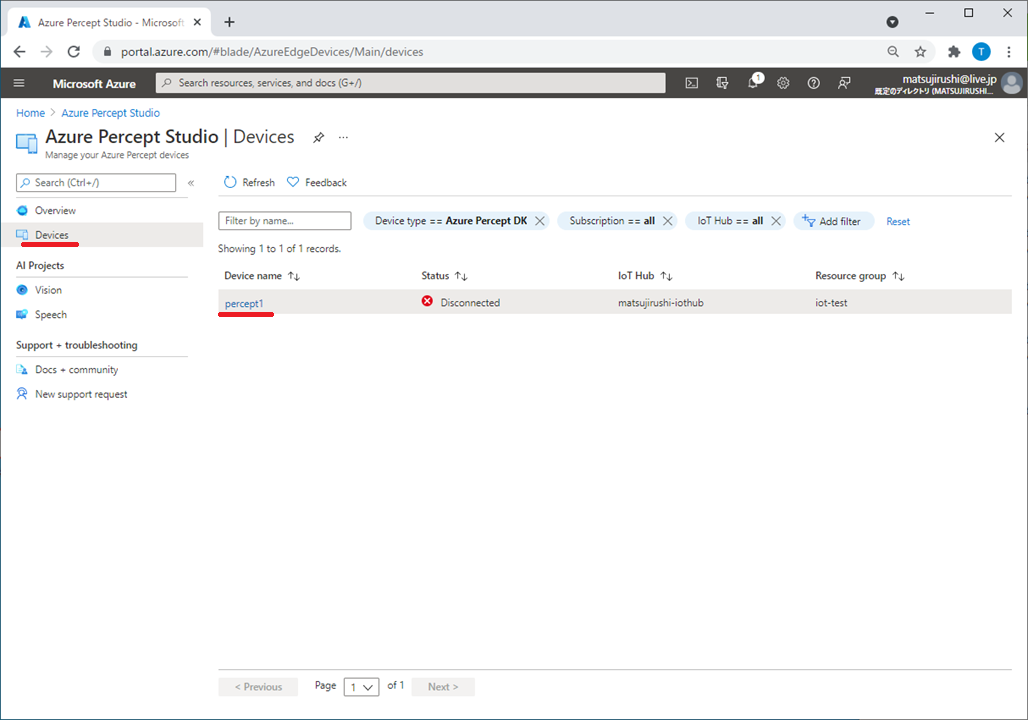Open Vision under AI Projects
Image resolution: width=1028 pixels, height=720 pixels.
tap(48, 290)
